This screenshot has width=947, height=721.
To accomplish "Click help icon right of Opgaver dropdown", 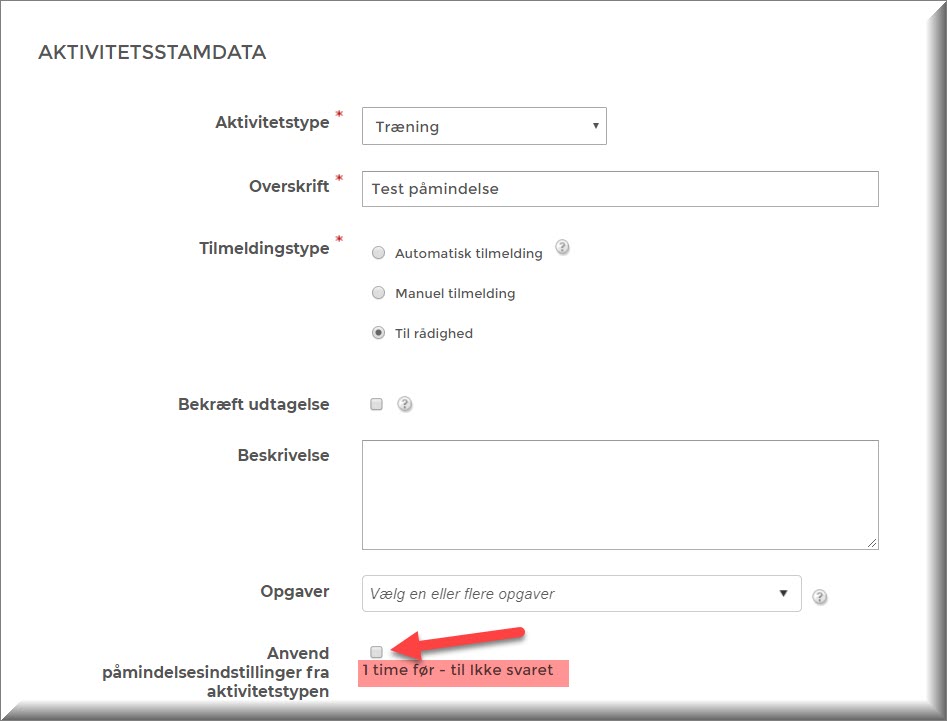I will pos(820,597).
